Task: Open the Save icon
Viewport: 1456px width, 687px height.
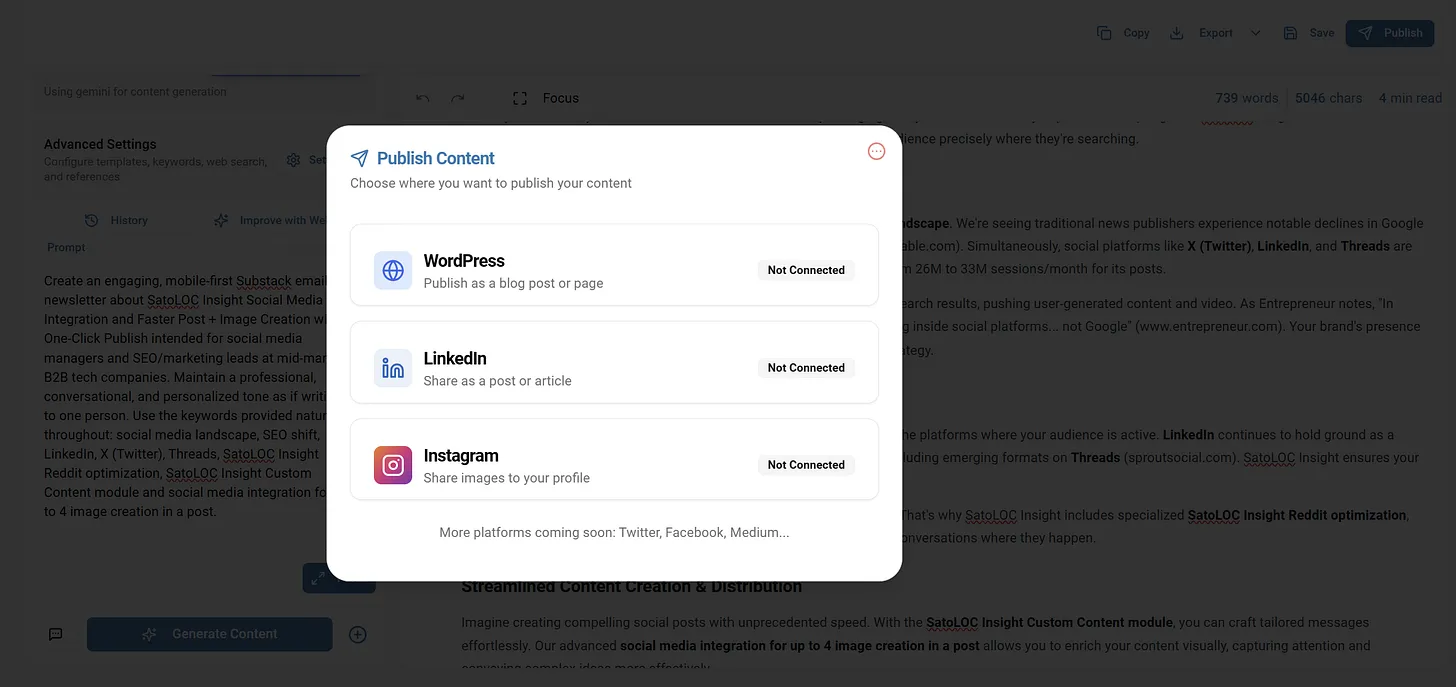Action: tap(1289, 32)
